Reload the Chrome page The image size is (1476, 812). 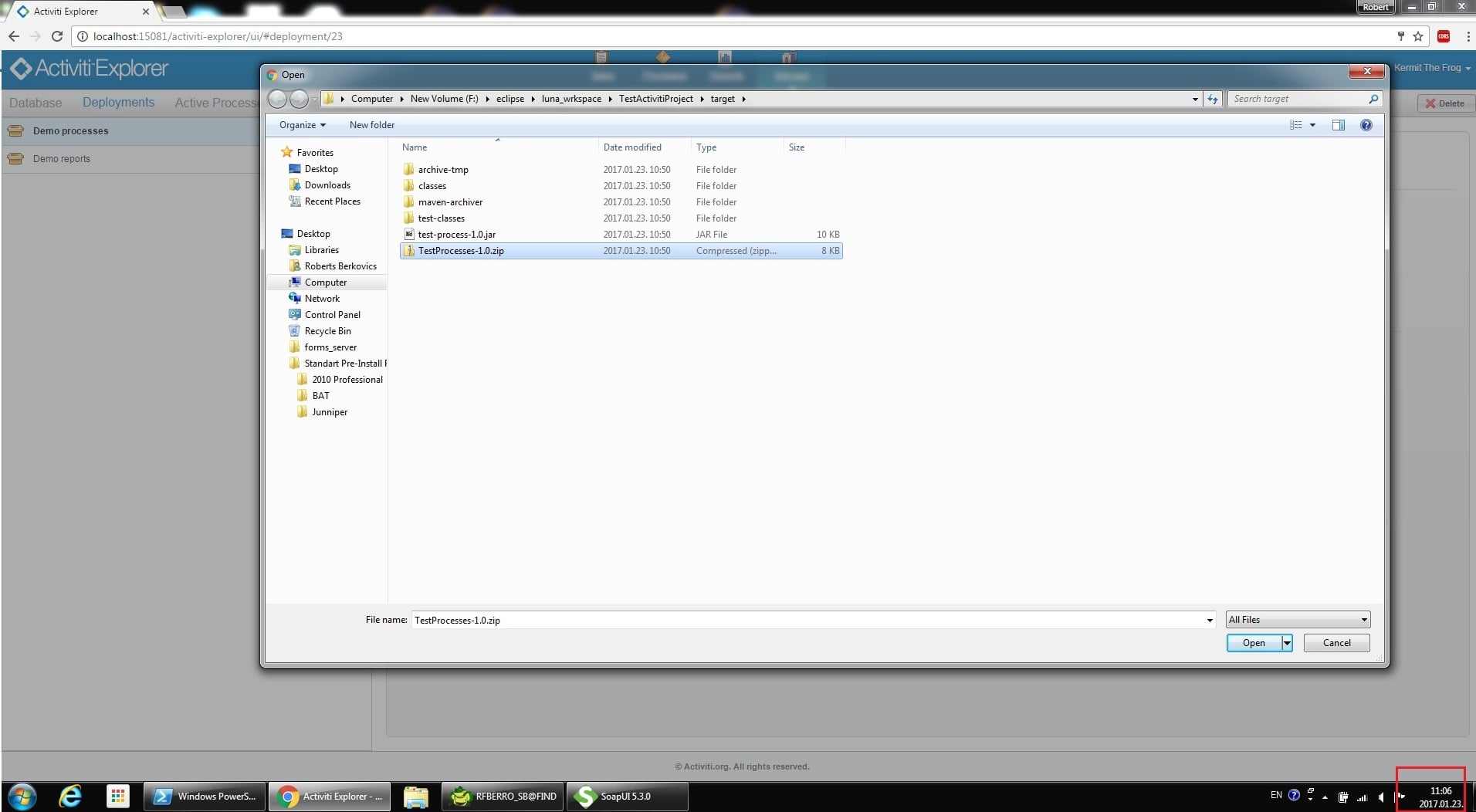pyautogui.click(x=57, y=36)
